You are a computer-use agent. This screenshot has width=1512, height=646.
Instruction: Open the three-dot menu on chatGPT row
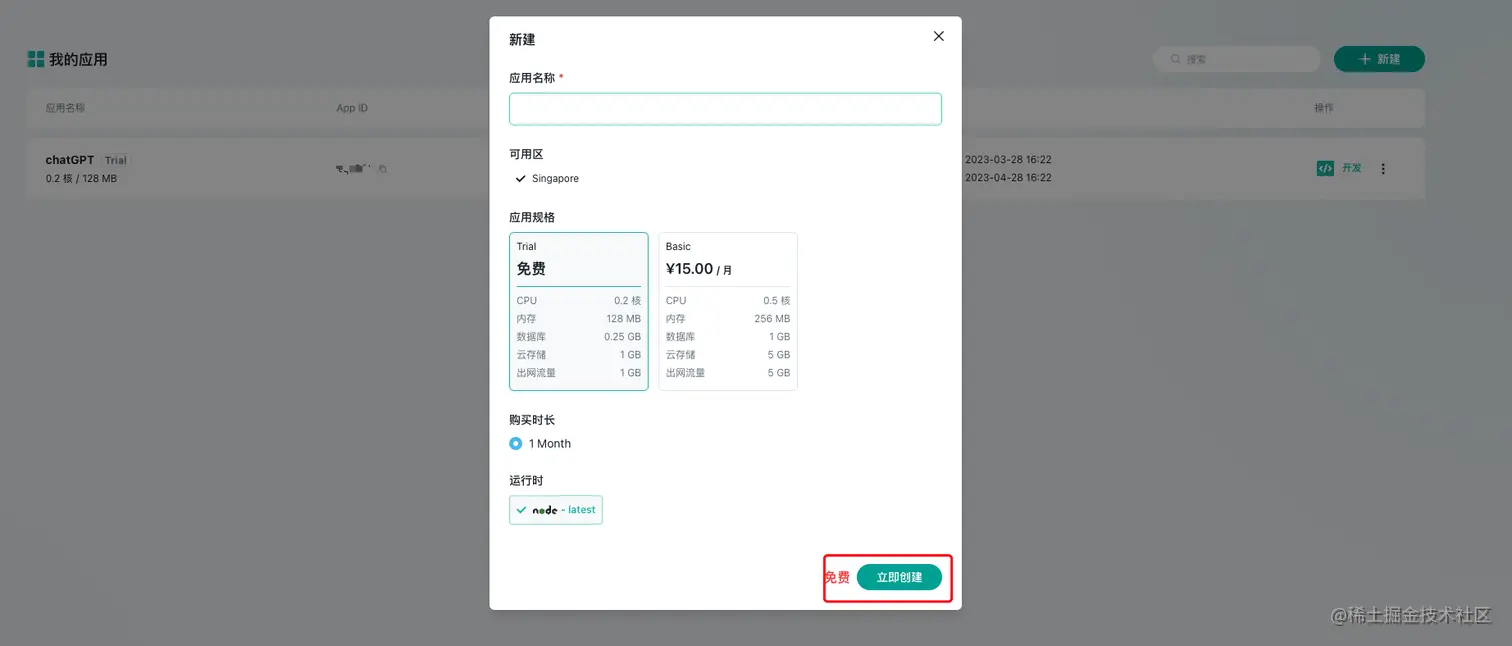click(x=1383, y=168)
